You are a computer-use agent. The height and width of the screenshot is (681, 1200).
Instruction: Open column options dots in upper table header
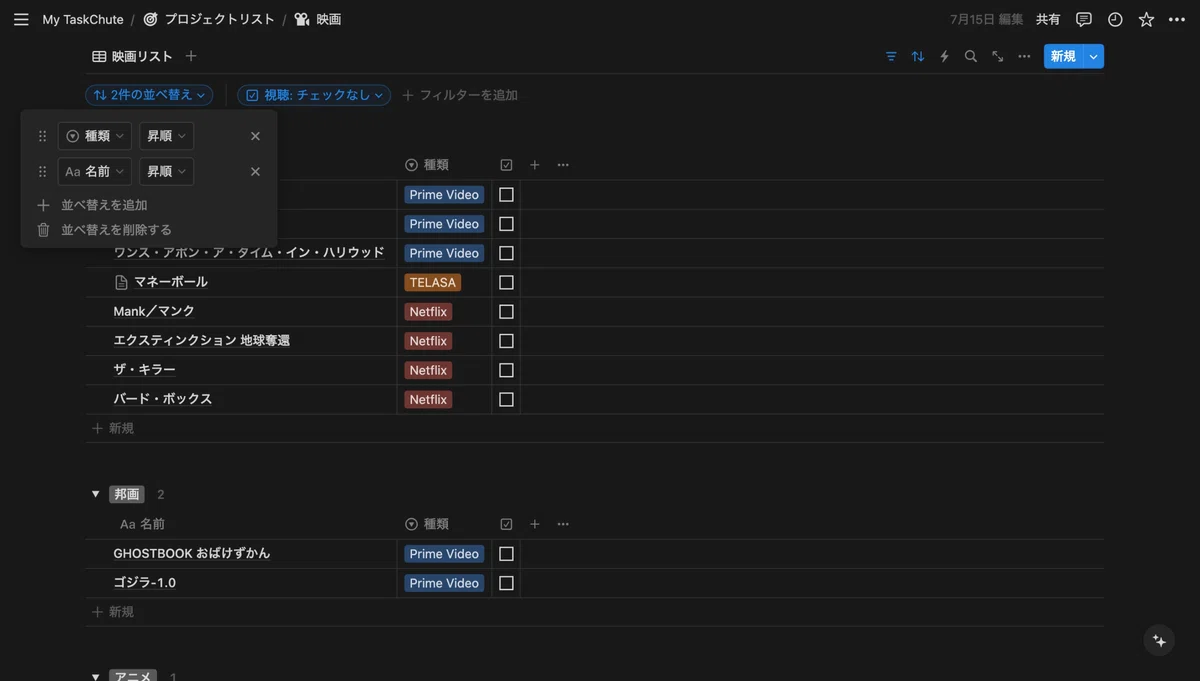(563, 165)
